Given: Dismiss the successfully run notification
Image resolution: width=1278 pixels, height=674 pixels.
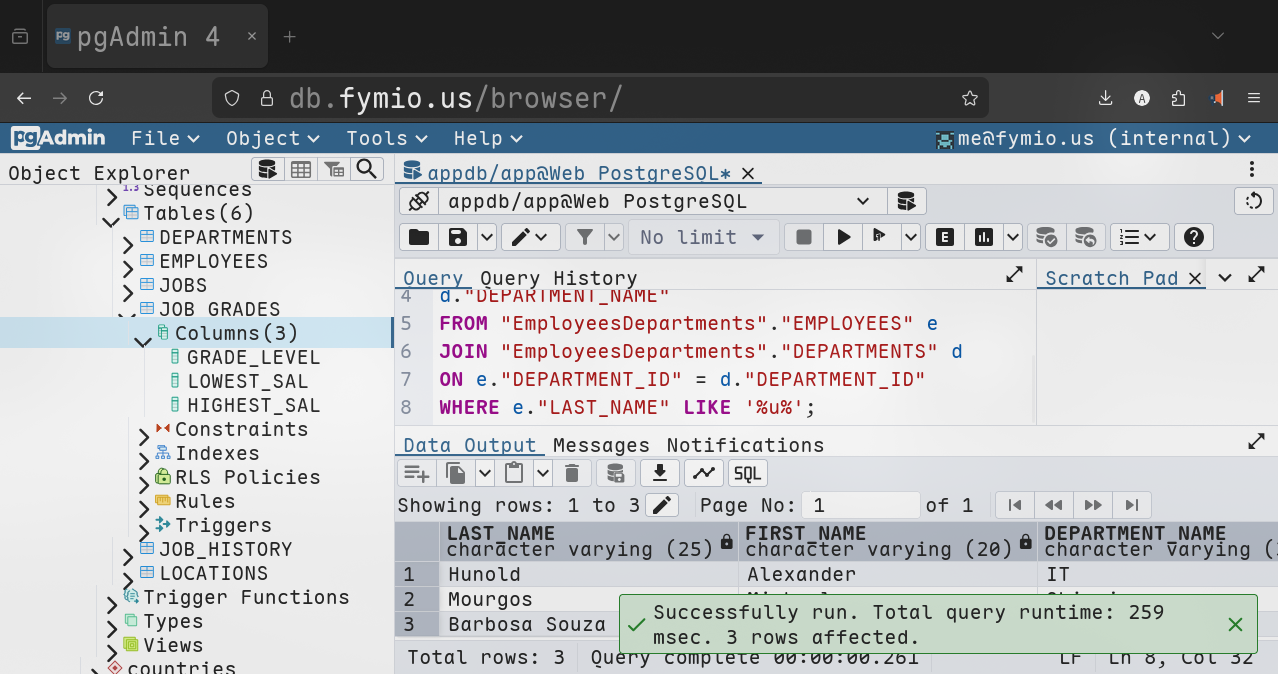Looking at the screenshot, I should coord(1235,624).
